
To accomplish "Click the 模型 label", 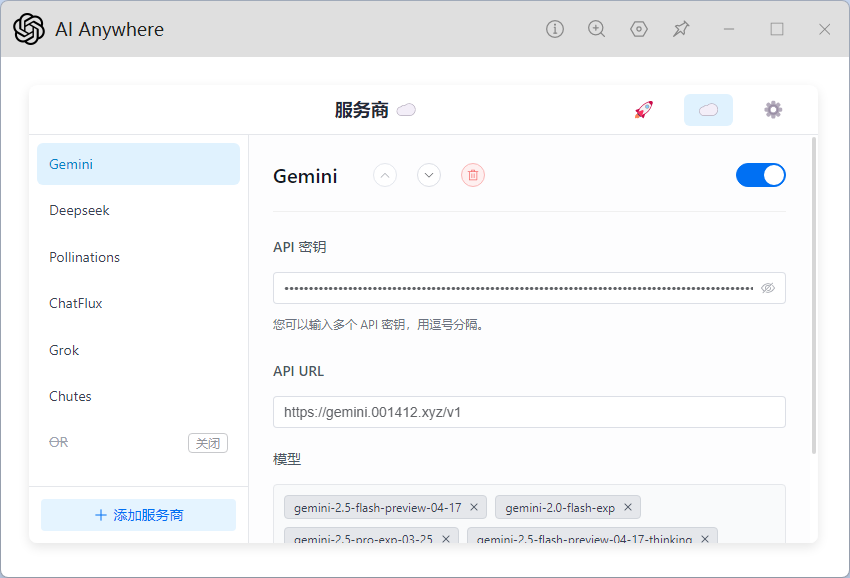I will coord(287,459).
